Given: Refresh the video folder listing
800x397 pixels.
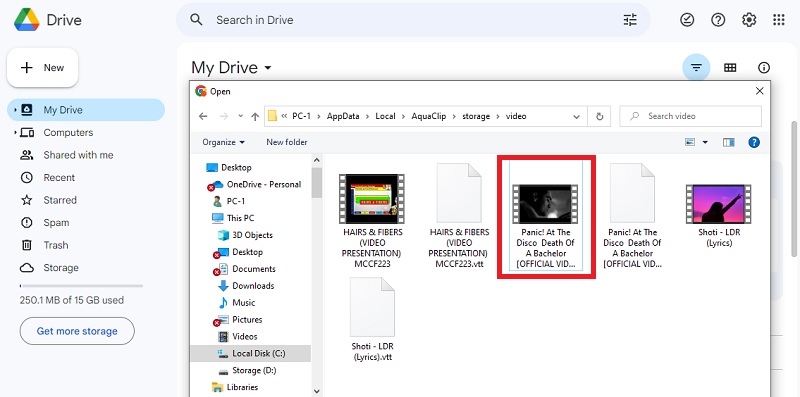Looking at the screenshot, I should tap(599, 116).
